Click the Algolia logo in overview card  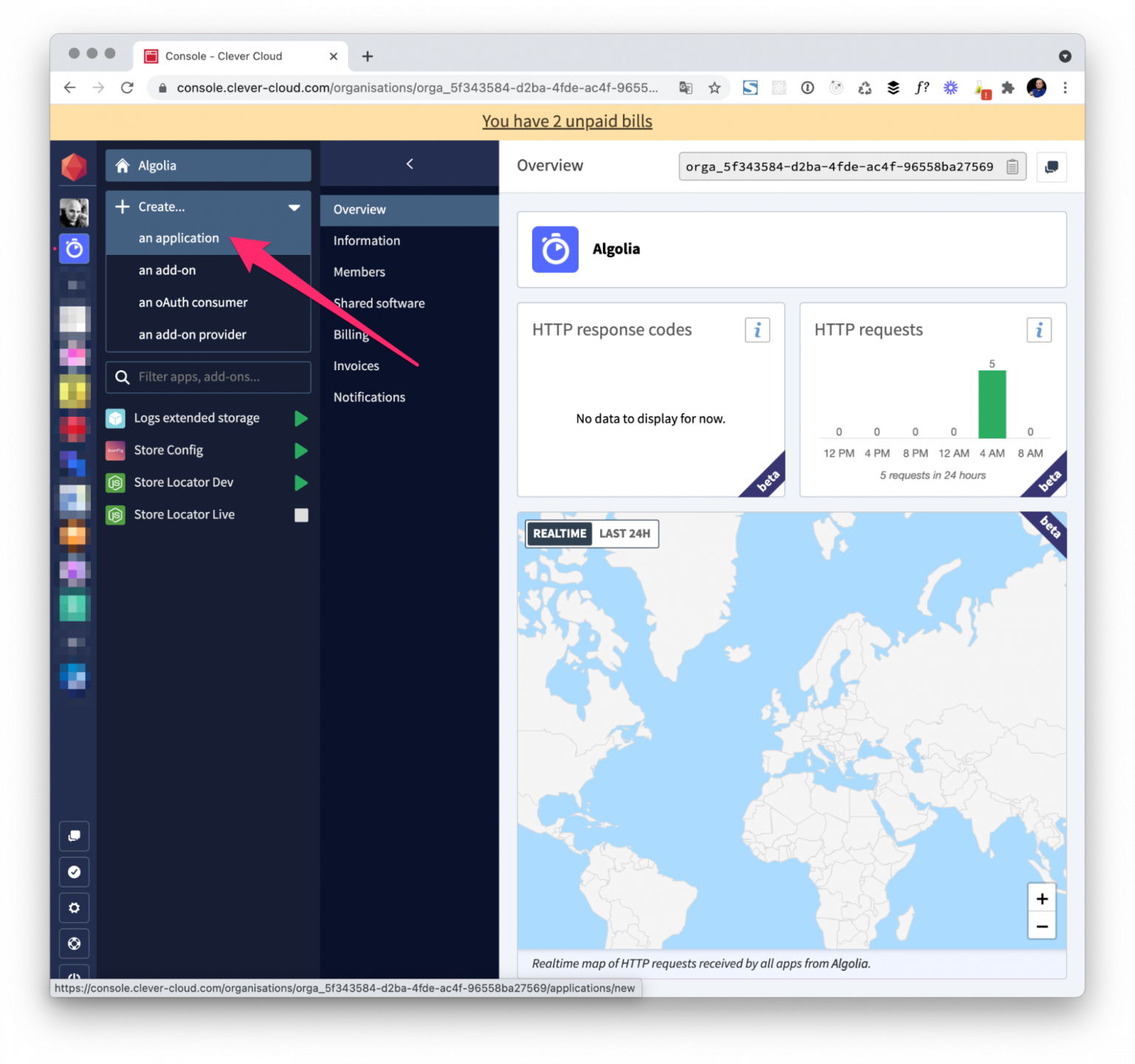pos(555,250)
